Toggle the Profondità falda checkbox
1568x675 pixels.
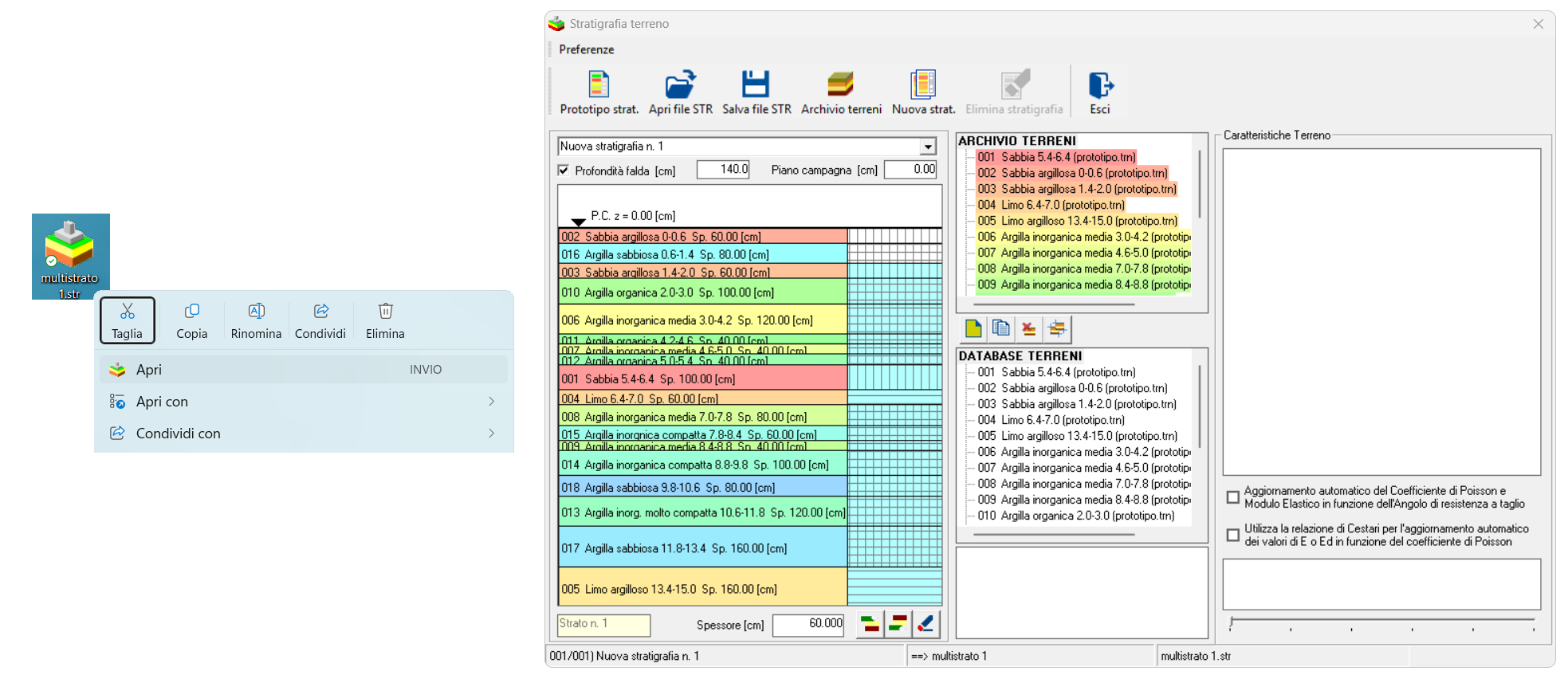564,171
